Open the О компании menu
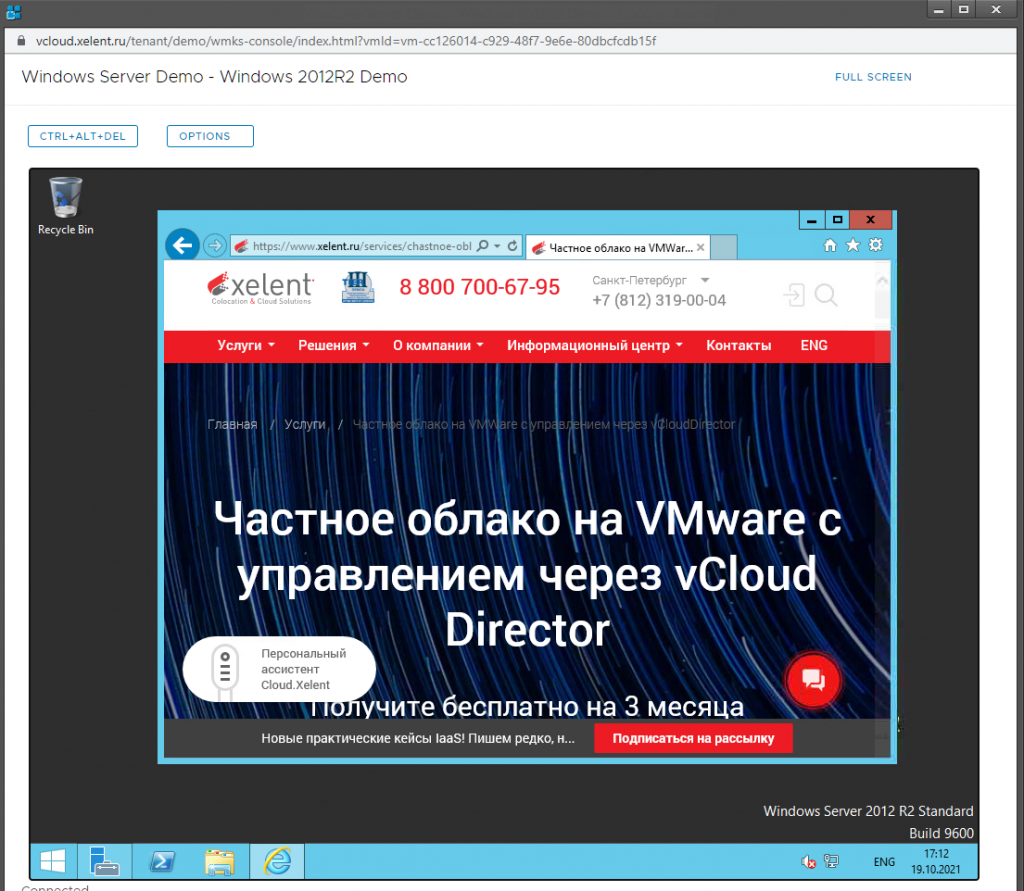Viewport: 1024px width, 891px height. point(438,346)
